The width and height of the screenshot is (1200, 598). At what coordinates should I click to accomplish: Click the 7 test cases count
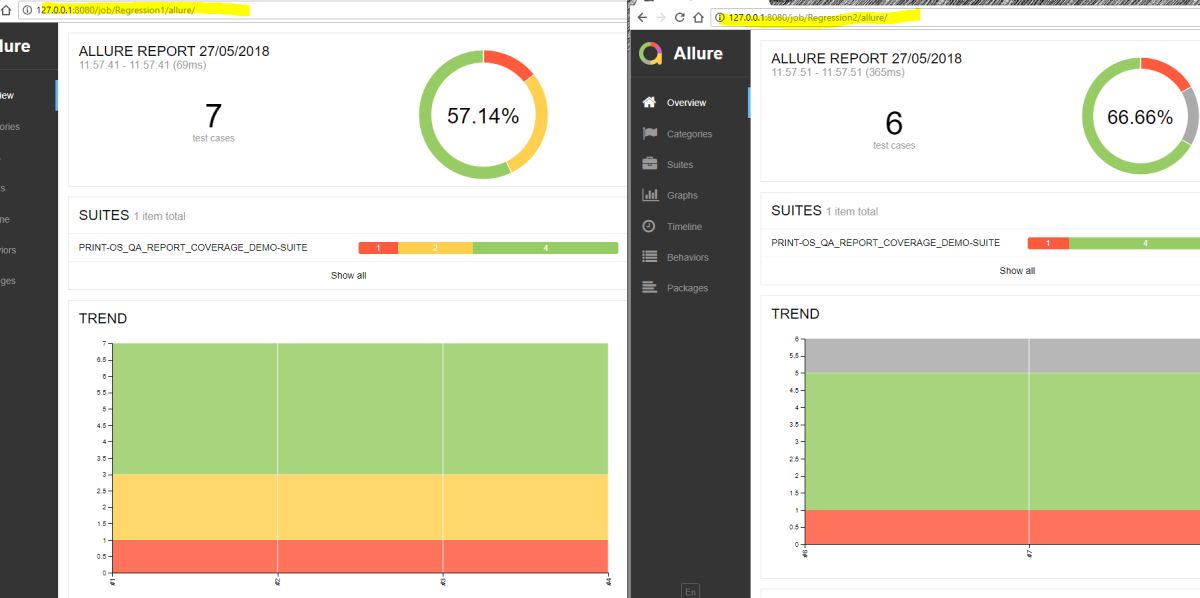[x=213, y=116]
